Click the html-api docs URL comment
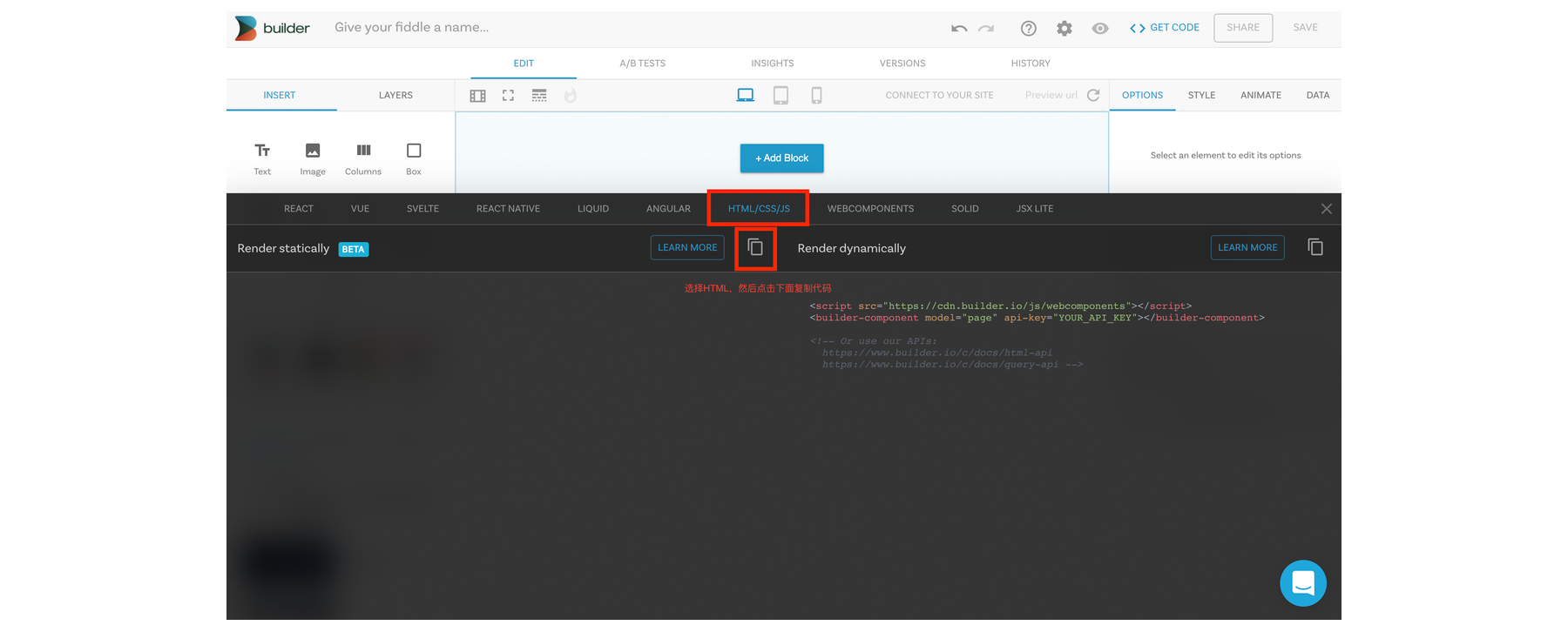1568x632 pixels. 937,353
